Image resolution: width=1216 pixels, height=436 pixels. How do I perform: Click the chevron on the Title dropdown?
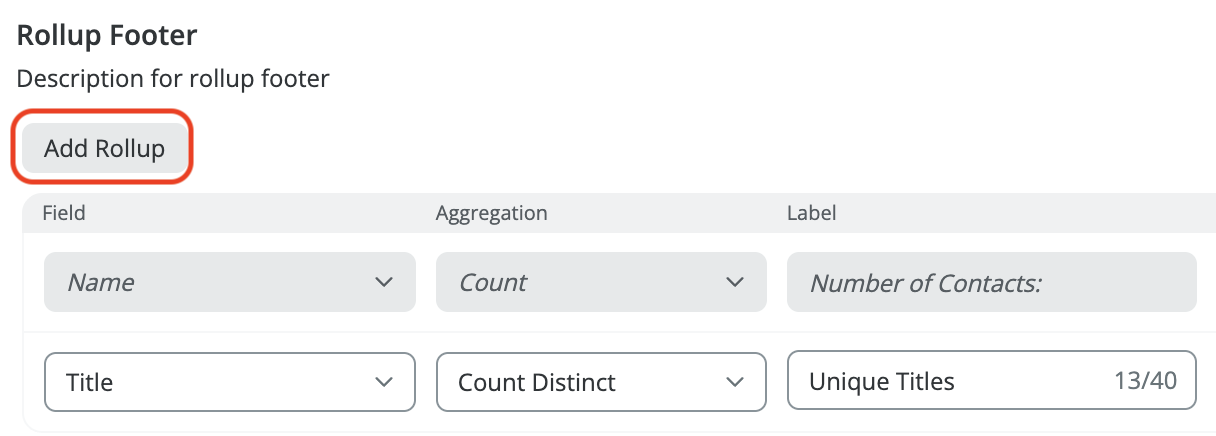pyautogui.click(x=382, y=381)
